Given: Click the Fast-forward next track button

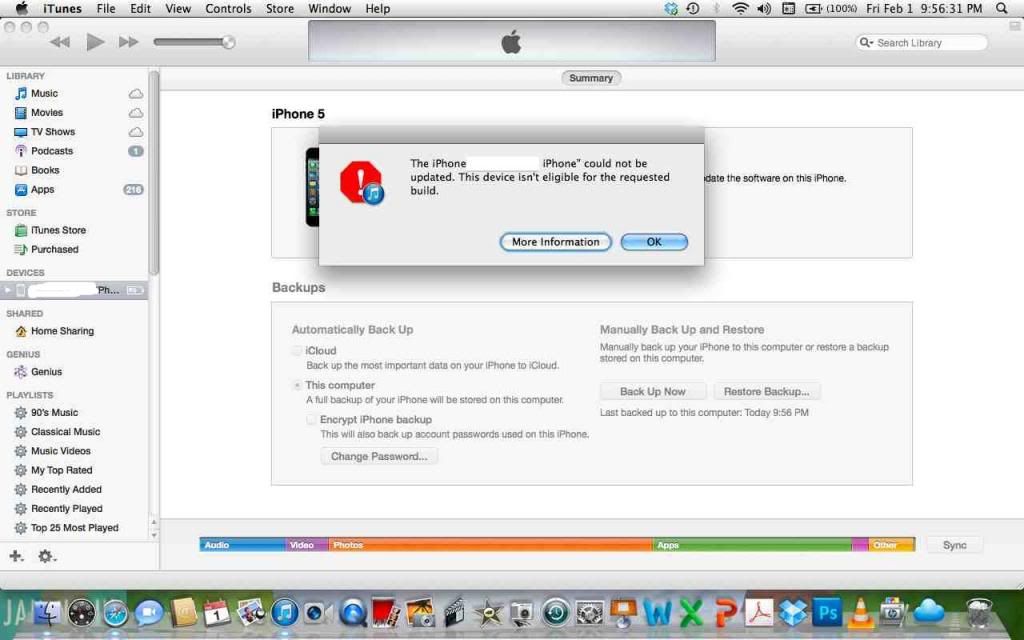Looking at the screenshot, I should click(129, 42).
